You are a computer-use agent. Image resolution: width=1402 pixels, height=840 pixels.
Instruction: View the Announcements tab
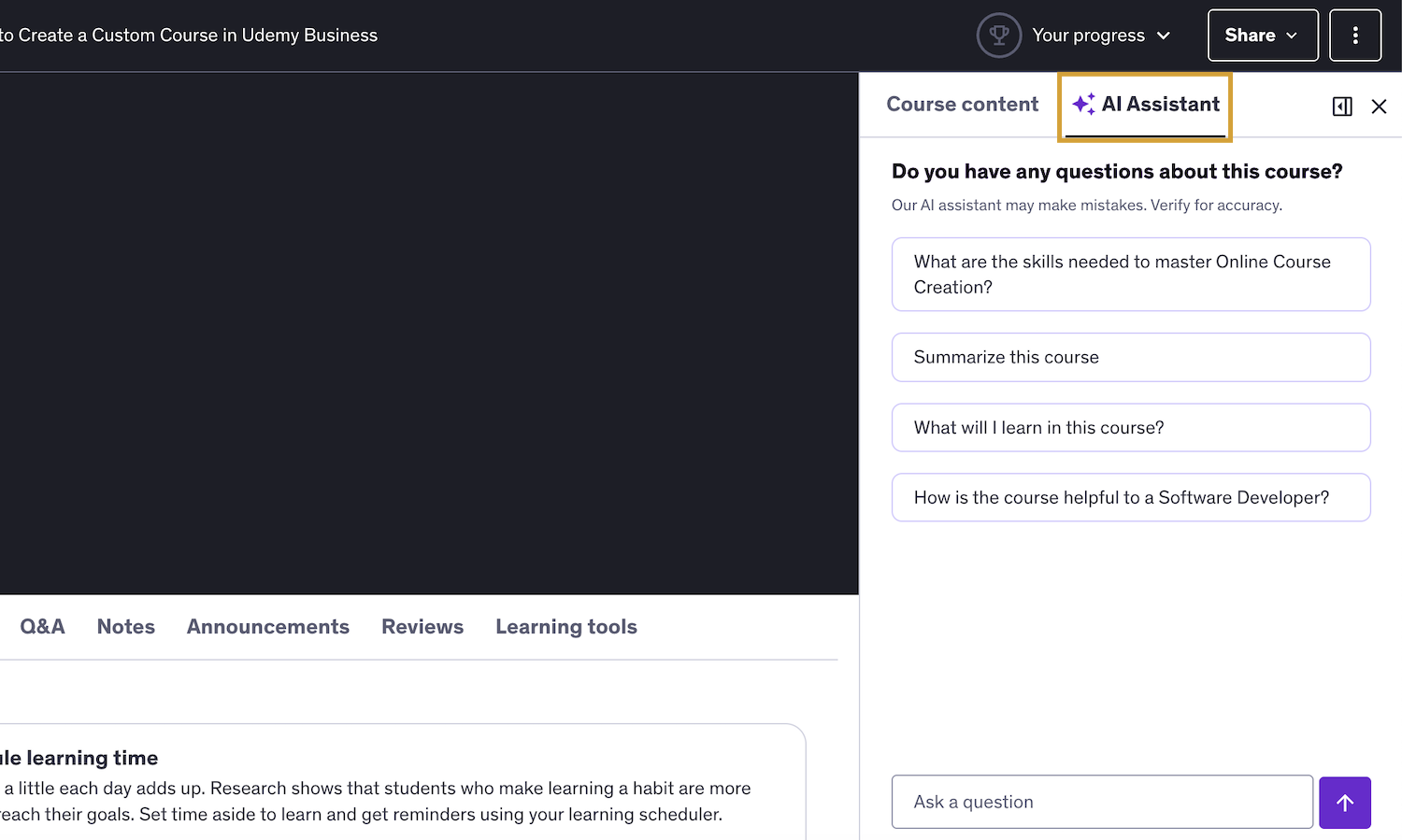(268, 627)
